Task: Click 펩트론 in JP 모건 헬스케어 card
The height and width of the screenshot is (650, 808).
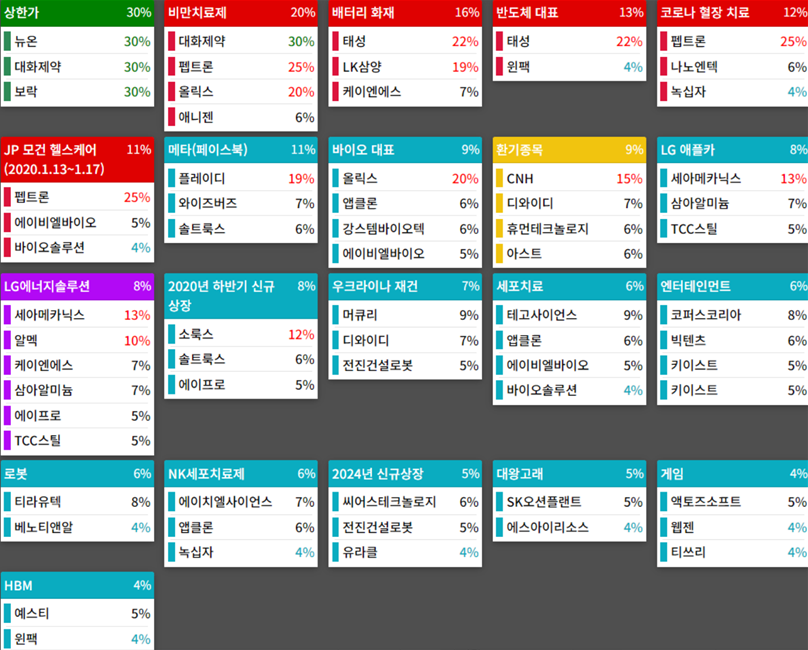Action: (77, 197)
